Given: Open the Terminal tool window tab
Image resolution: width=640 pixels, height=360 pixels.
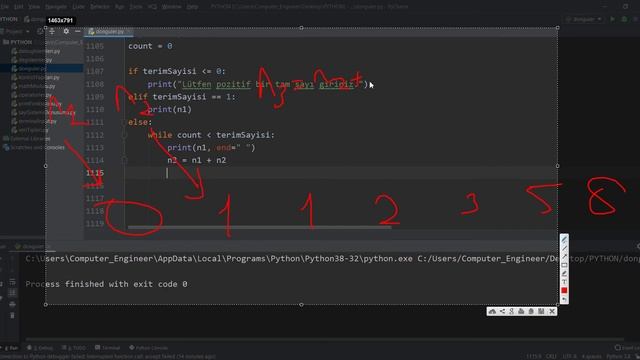Looking at the screenshot, I should point(107,348).
